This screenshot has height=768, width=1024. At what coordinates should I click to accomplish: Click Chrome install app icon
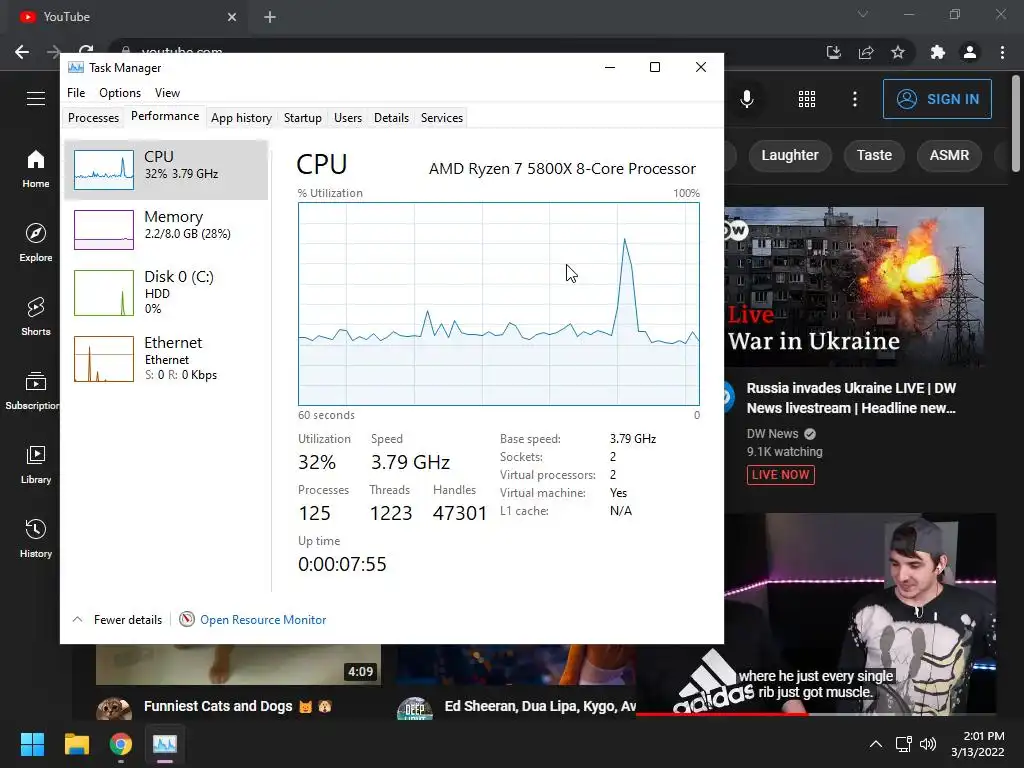click(x=834, y=52)
